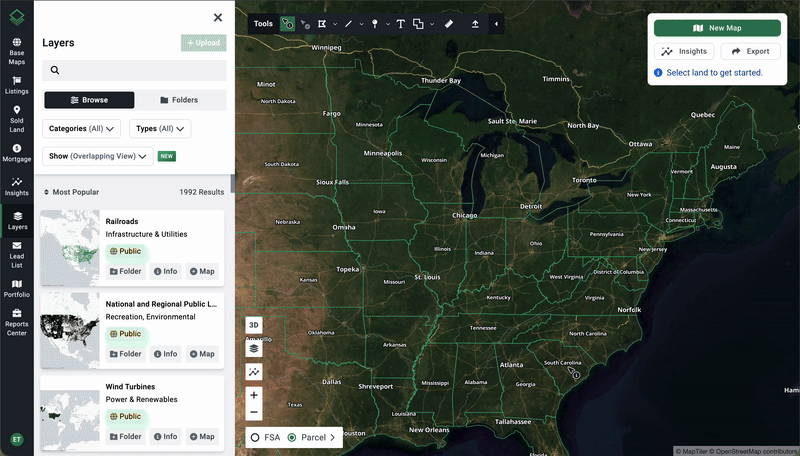800x456 pixels.
Task: Select the eraser tool in Tools bar
Action: pos(448,23)
